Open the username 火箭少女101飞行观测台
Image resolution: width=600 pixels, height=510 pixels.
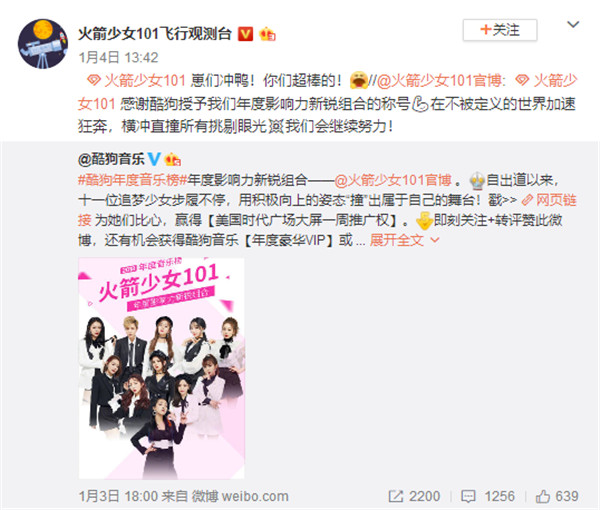[155, 34]
